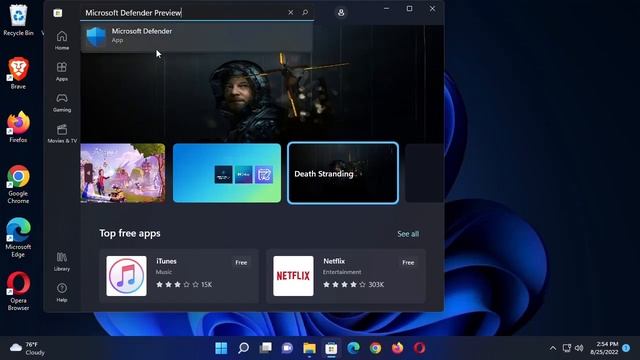Click Microsoft Store taskbar icon
640x360 pixels.
(x=331, y=348)
